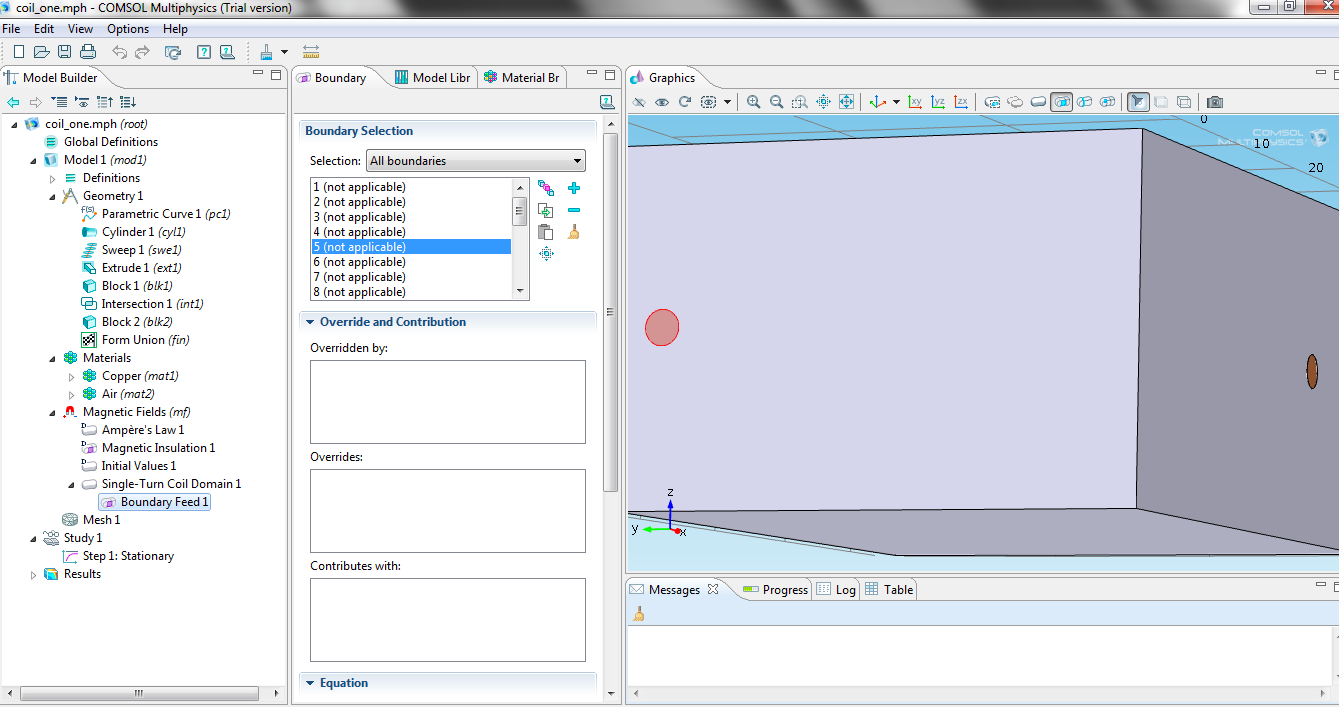Expand the Results node in tree
This screenshot has height=707, width=1339.
click(x=33, y=575)
